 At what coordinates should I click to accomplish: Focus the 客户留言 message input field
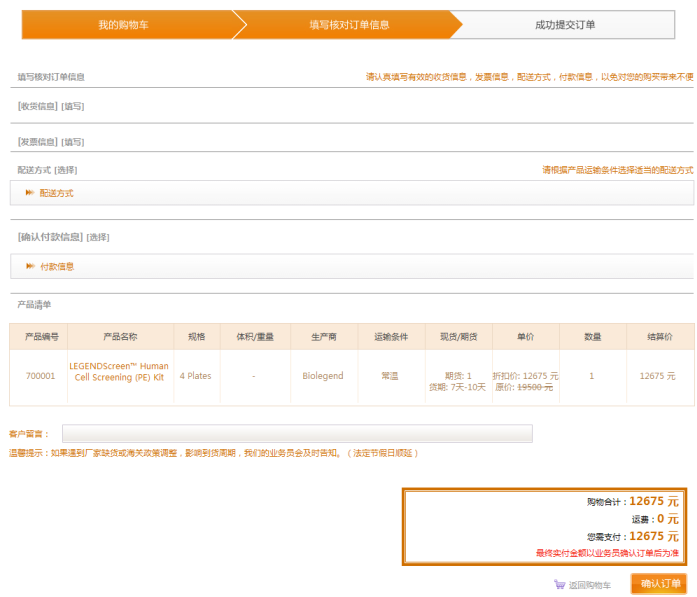click(297, 434)
